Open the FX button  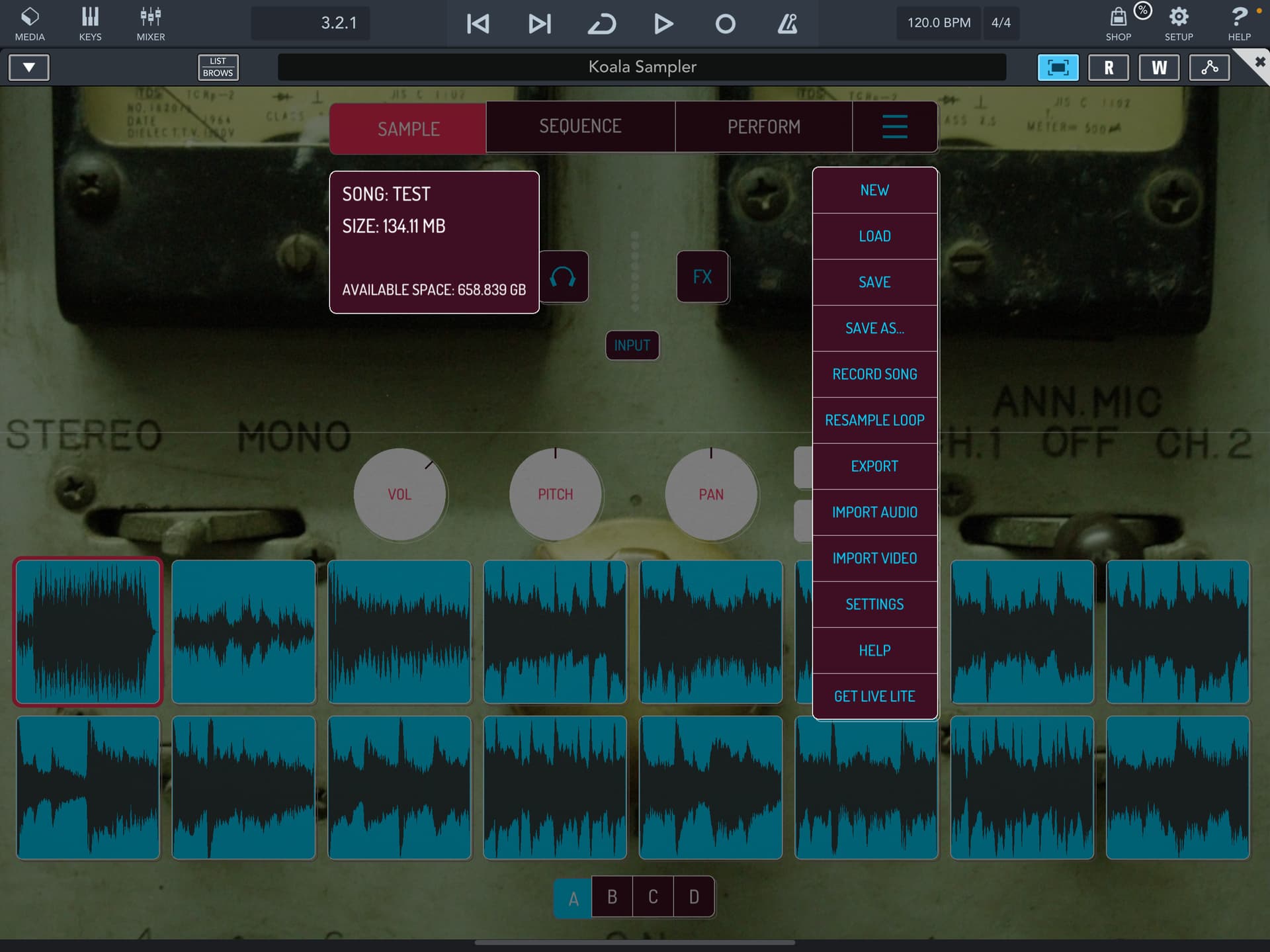coord(702,277)
